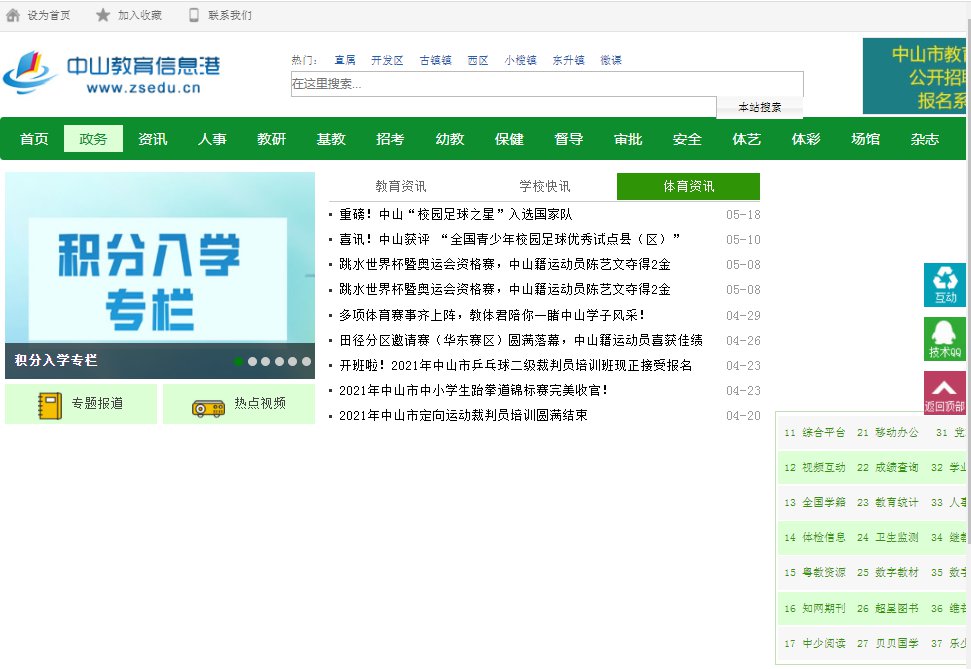This screenshot has width=971, height=669.
Task: Click the phone icon for 联系我们
Action: (x=194, y=15)
